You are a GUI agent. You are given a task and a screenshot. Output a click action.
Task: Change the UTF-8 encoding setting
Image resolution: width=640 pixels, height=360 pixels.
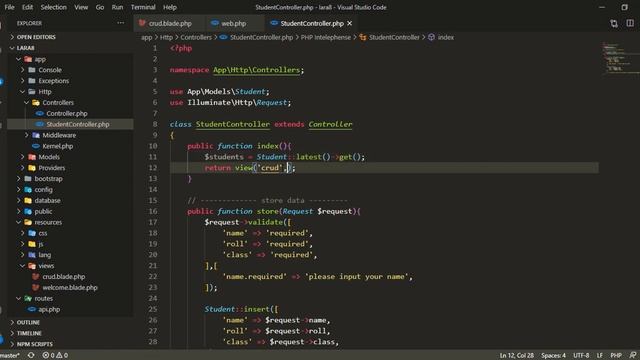coord(581,356)
